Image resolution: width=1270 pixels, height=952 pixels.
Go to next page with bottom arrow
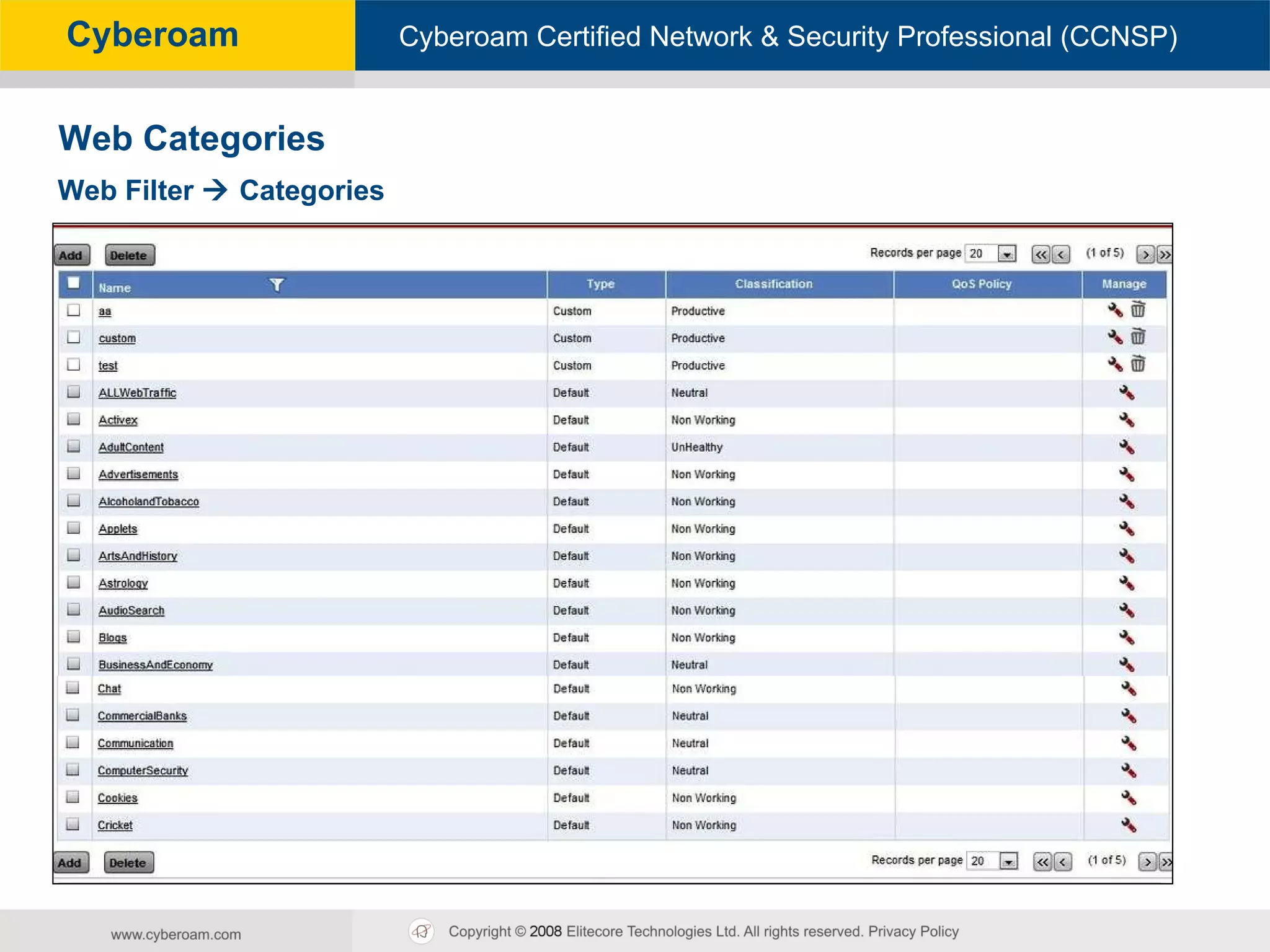[1147, 862]
